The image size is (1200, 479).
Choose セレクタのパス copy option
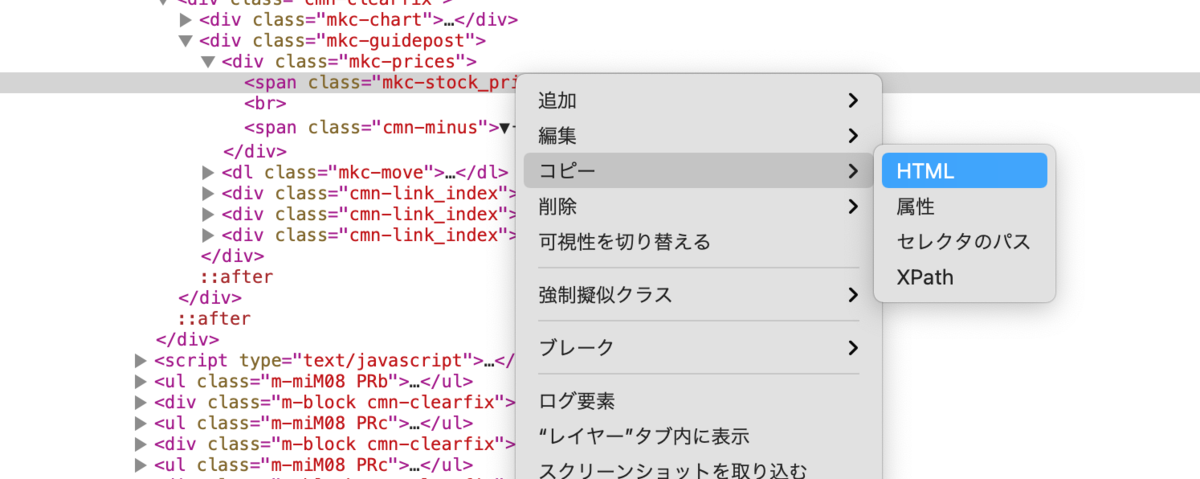click(964, 242)
